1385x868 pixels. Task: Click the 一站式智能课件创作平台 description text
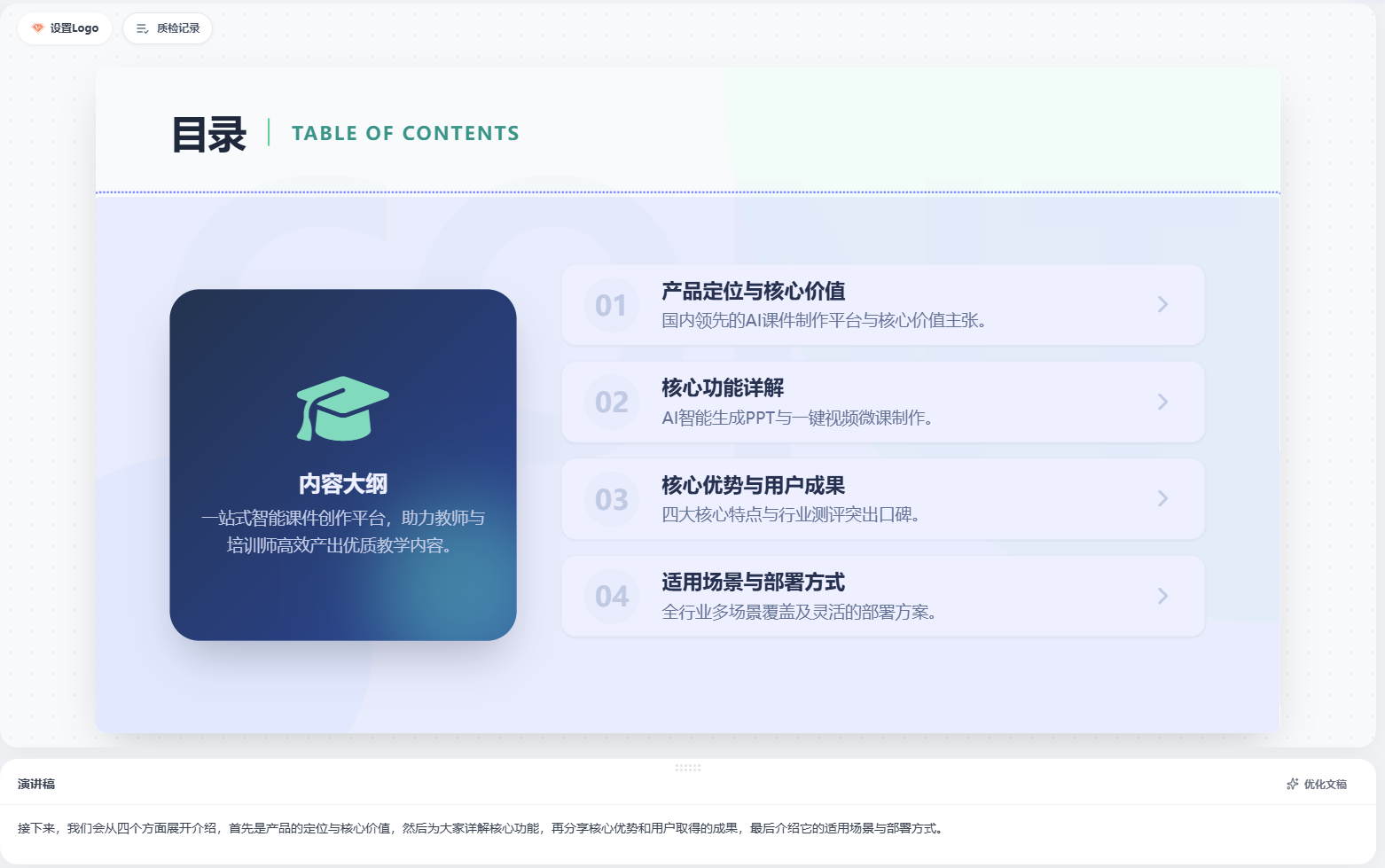point(343,531)
